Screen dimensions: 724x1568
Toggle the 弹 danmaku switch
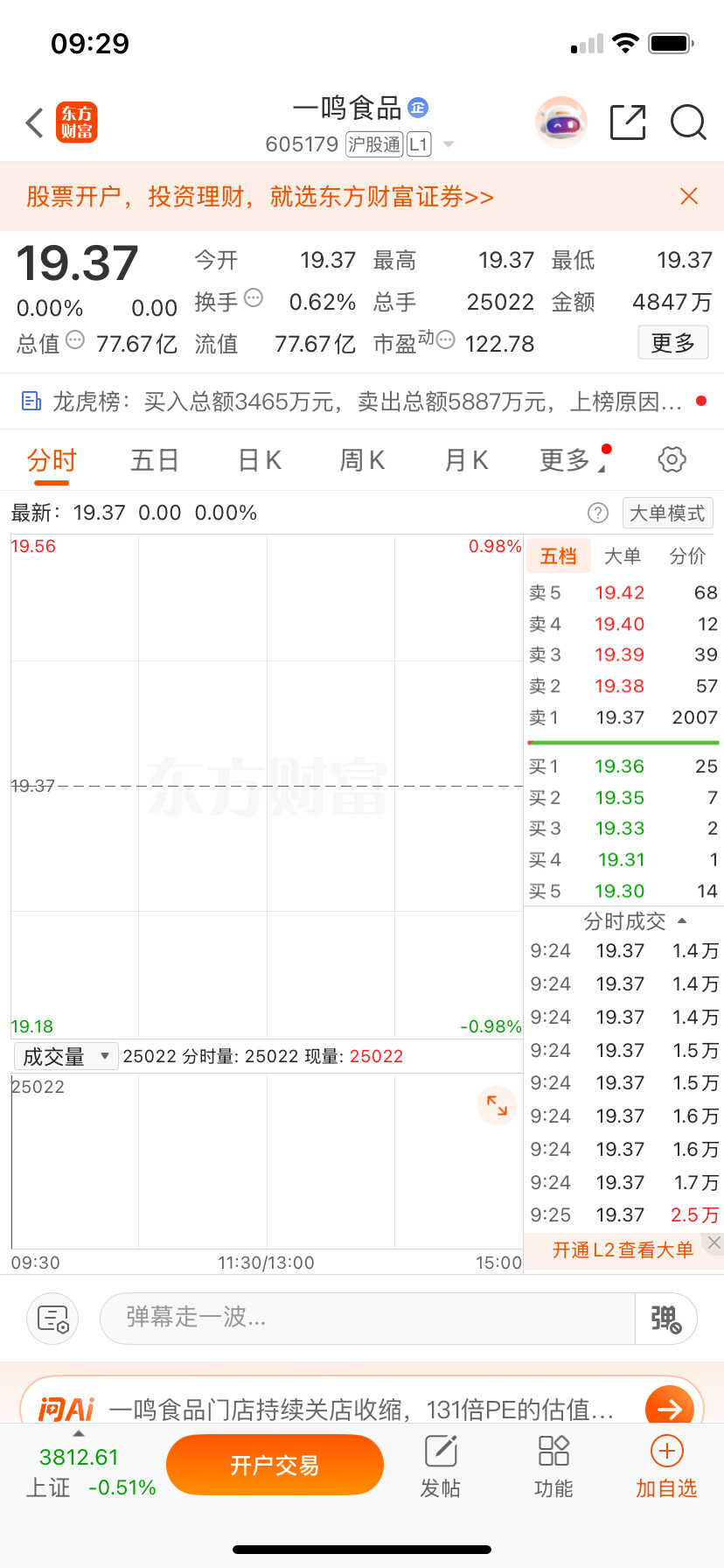(665, 1319)
